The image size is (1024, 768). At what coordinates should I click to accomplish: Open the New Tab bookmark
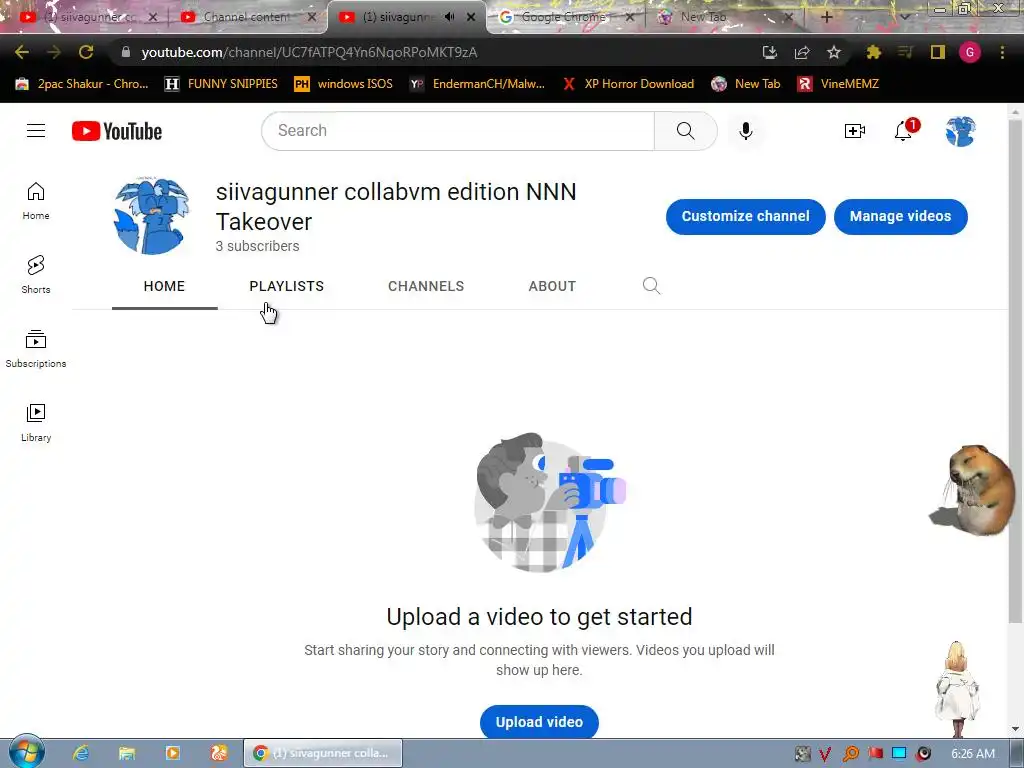(746, 84)
